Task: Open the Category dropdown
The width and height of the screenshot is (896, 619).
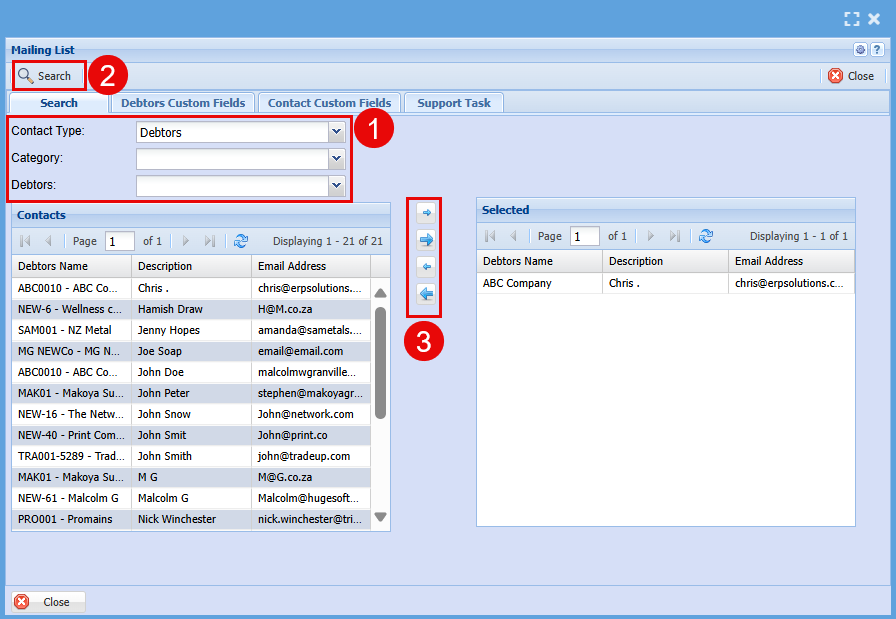Action: coord(336,158)
